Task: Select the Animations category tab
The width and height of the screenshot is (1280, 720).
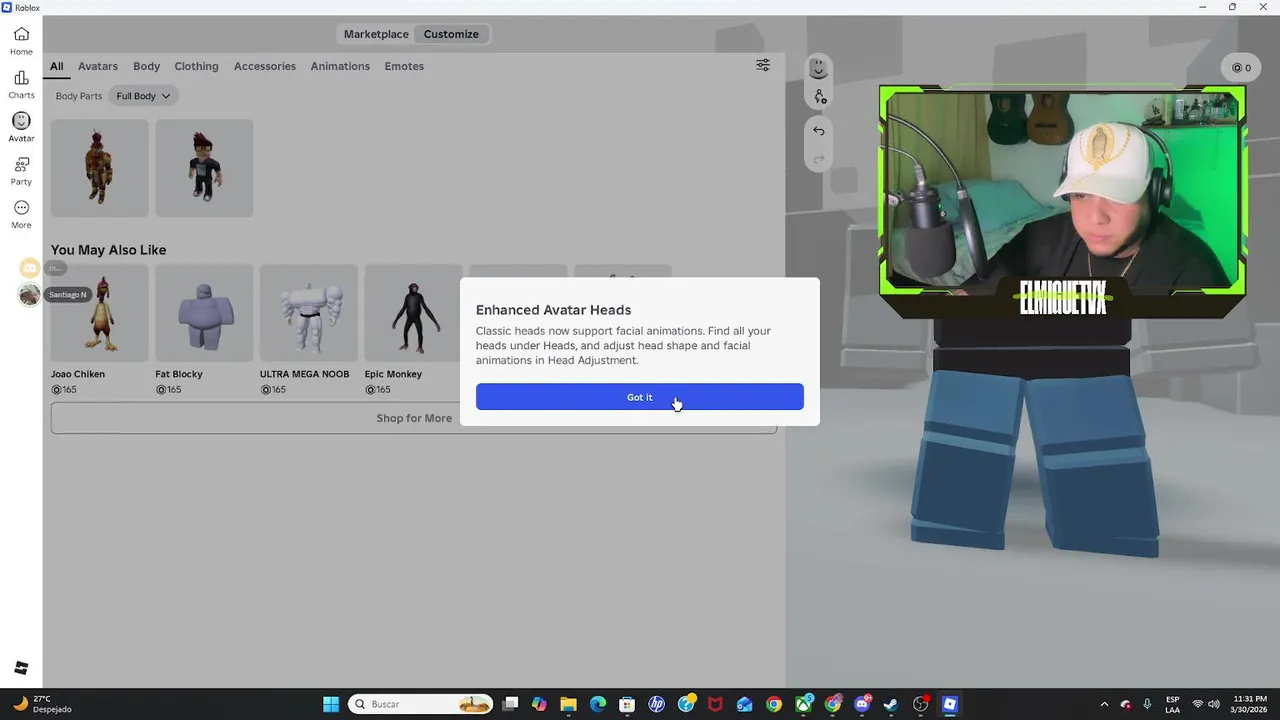Action: [x=340, y=66]
